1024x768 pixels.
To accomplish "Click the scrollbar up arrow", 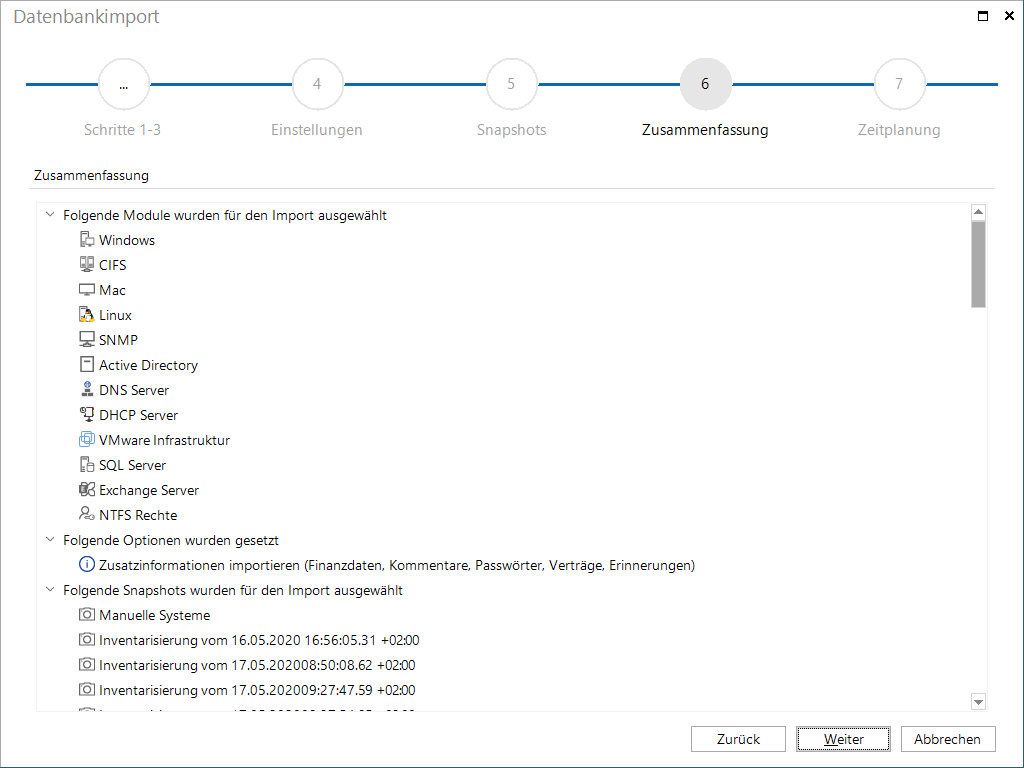I will (x=978, y=212).
